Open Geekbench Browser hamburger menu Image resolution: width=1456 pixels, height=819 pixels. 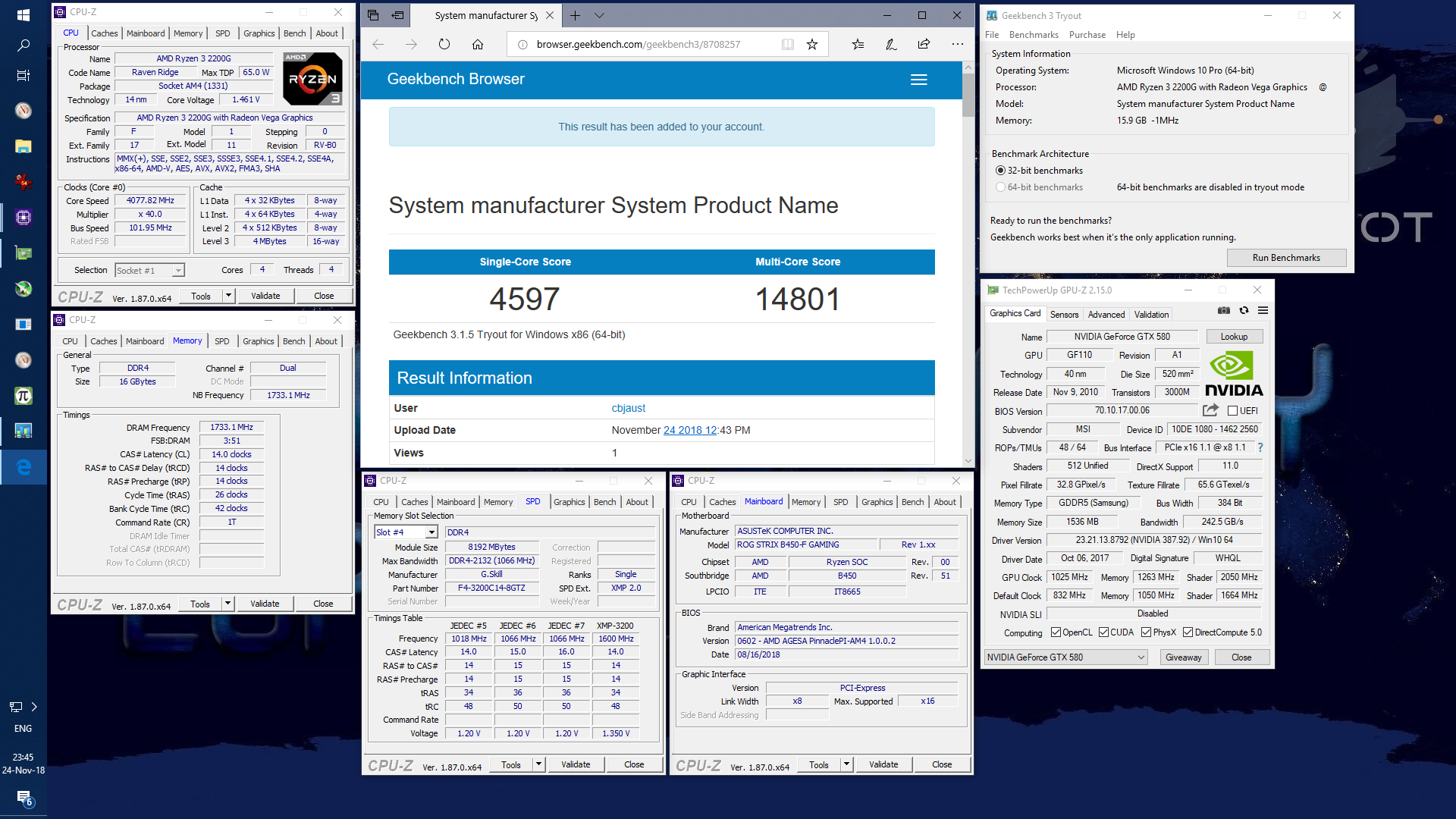[919, 80]
